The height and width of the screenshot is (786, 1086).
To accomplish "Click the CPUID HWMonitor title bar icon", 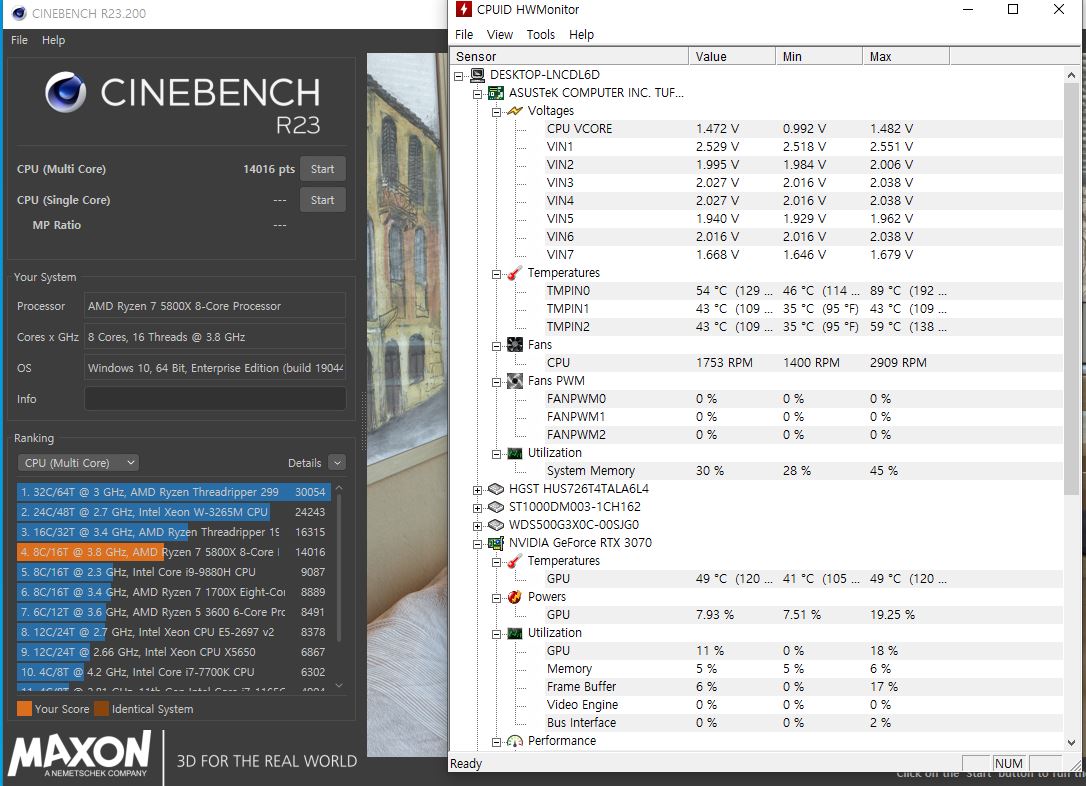I will click(x=463, y=10).
